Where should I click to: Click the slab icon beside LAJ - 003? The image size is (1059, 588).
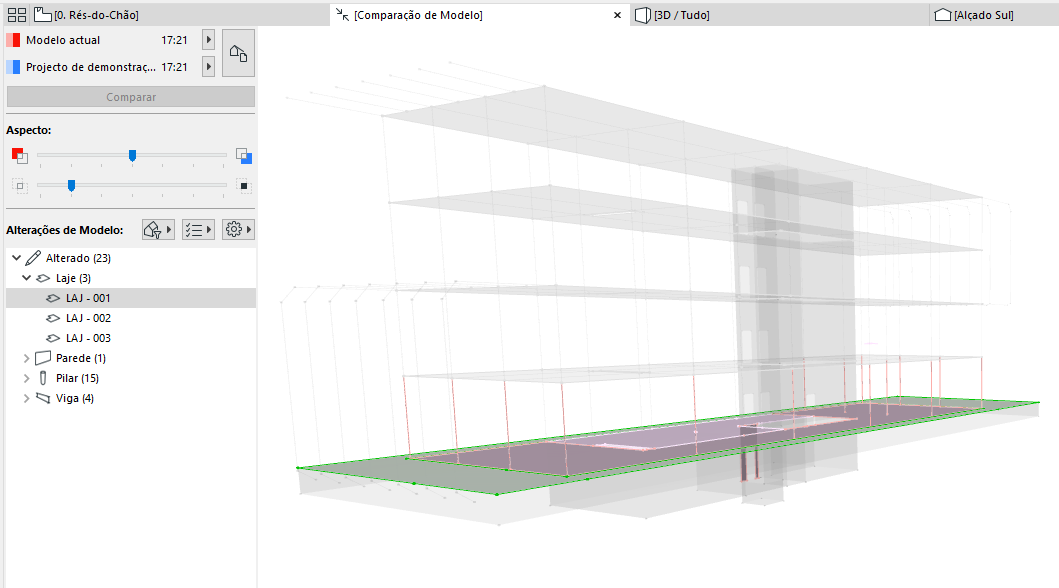(x=53, y=338)
